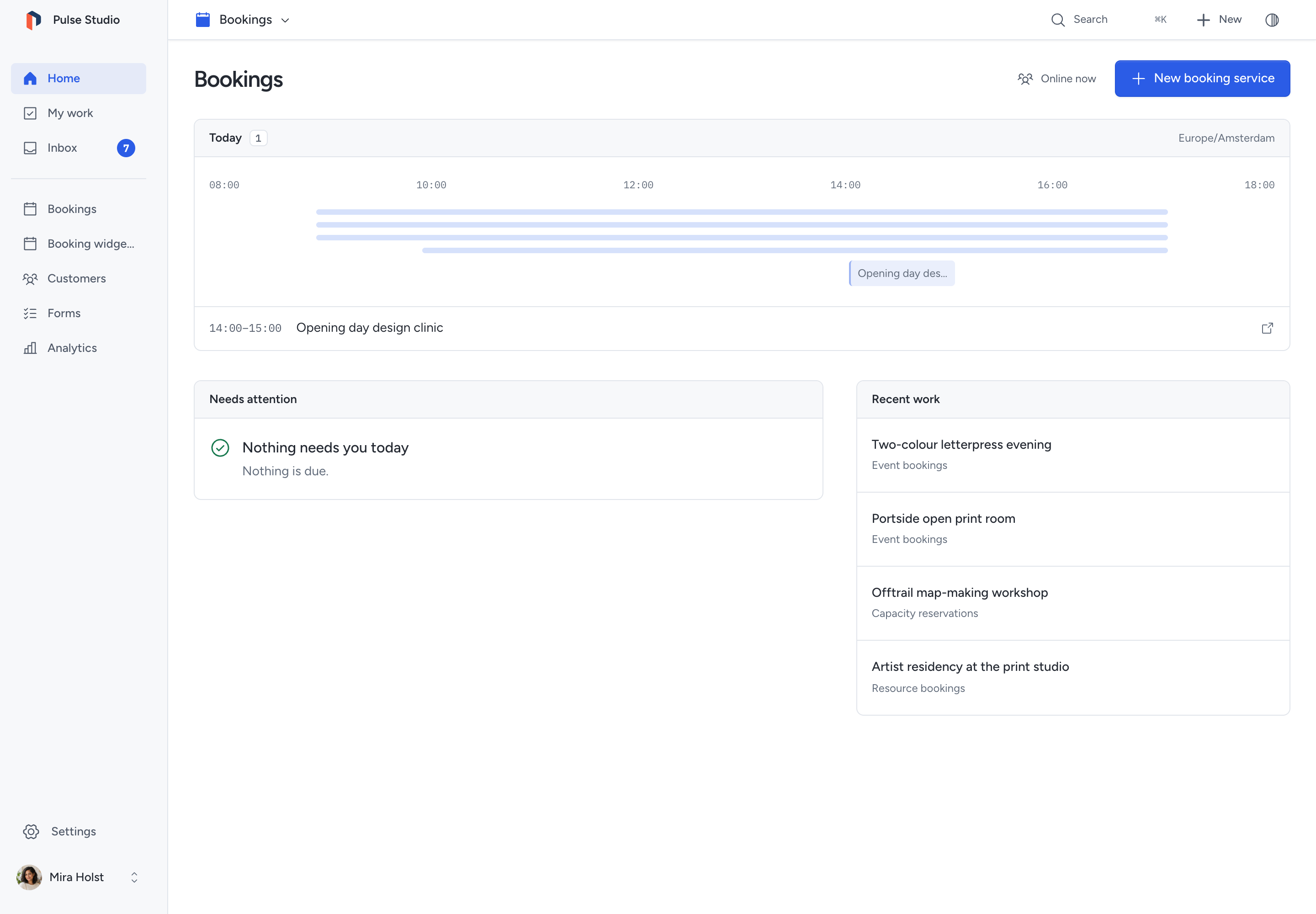Go to Home in the sidebar

click(79, 79)
